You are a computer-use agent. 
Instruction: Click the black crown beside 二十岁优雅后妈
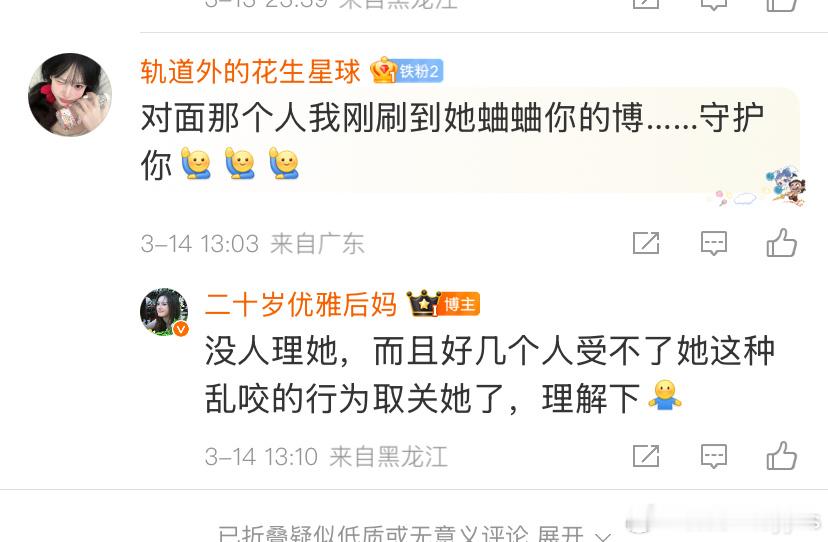click(424, 304)
